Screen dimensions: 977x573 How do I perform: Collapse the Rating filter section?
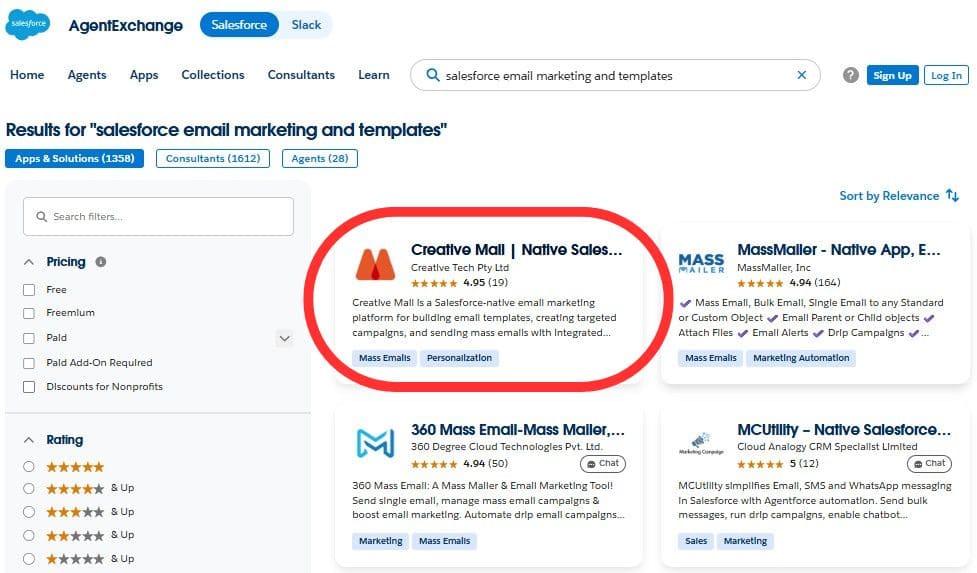pos(29,440)
